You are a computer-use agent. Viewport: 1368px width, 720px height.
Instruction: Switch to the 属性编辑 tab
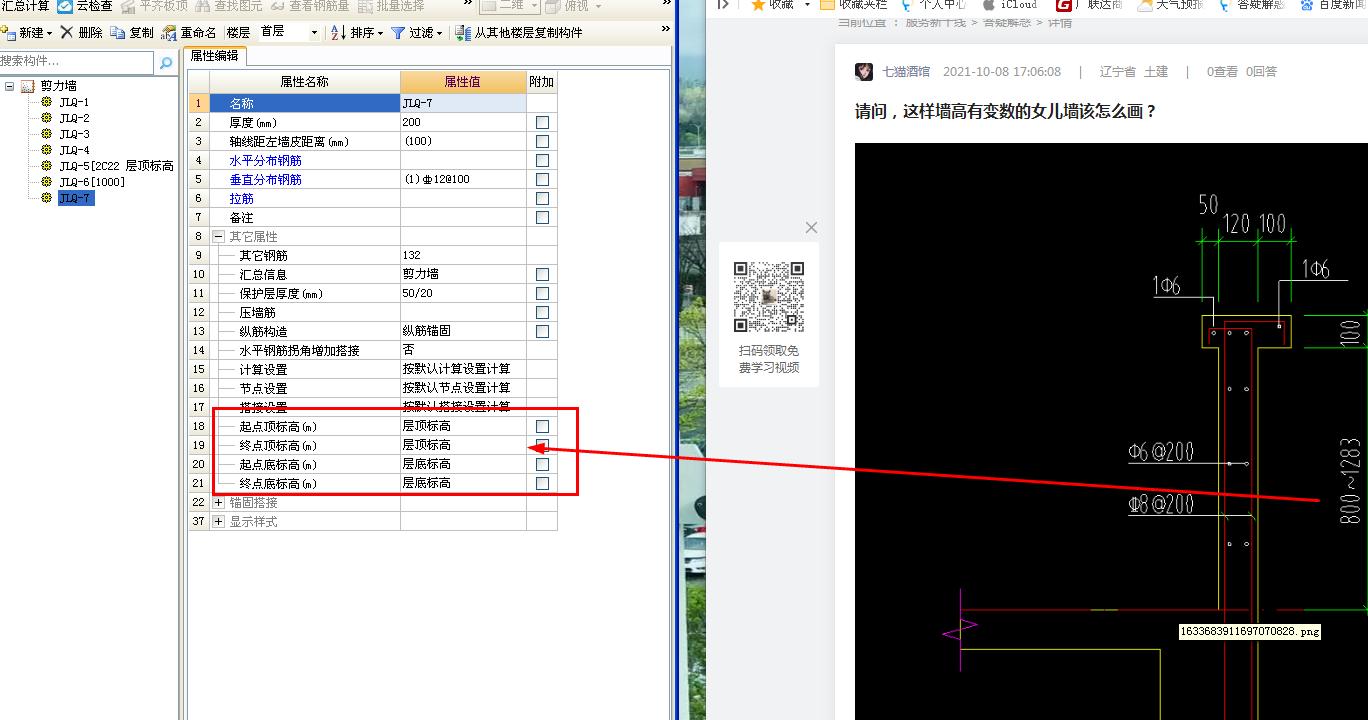point(215,56)
